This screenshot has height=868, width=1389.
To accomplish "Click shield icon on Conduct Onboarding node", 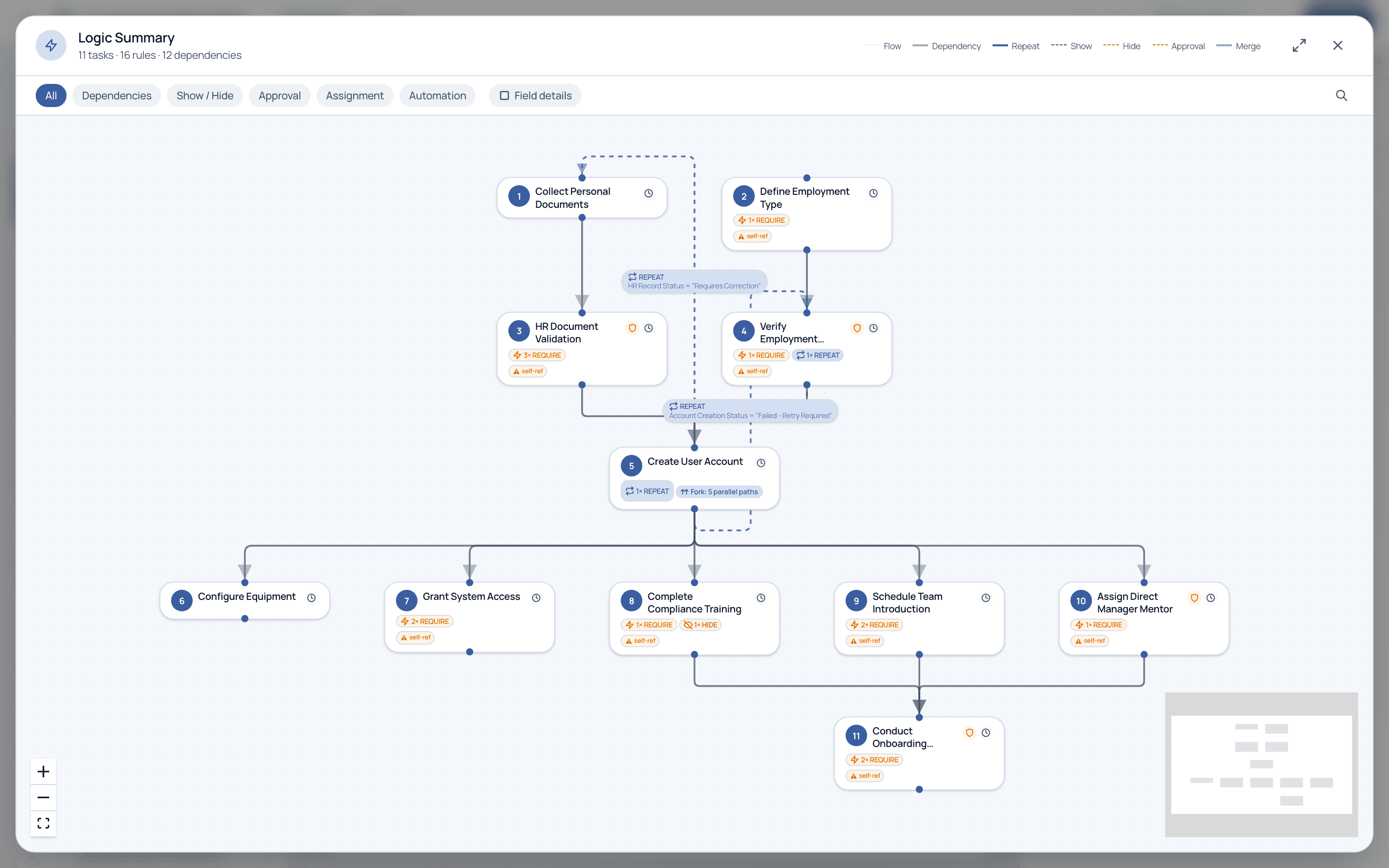I will point(969,732).
